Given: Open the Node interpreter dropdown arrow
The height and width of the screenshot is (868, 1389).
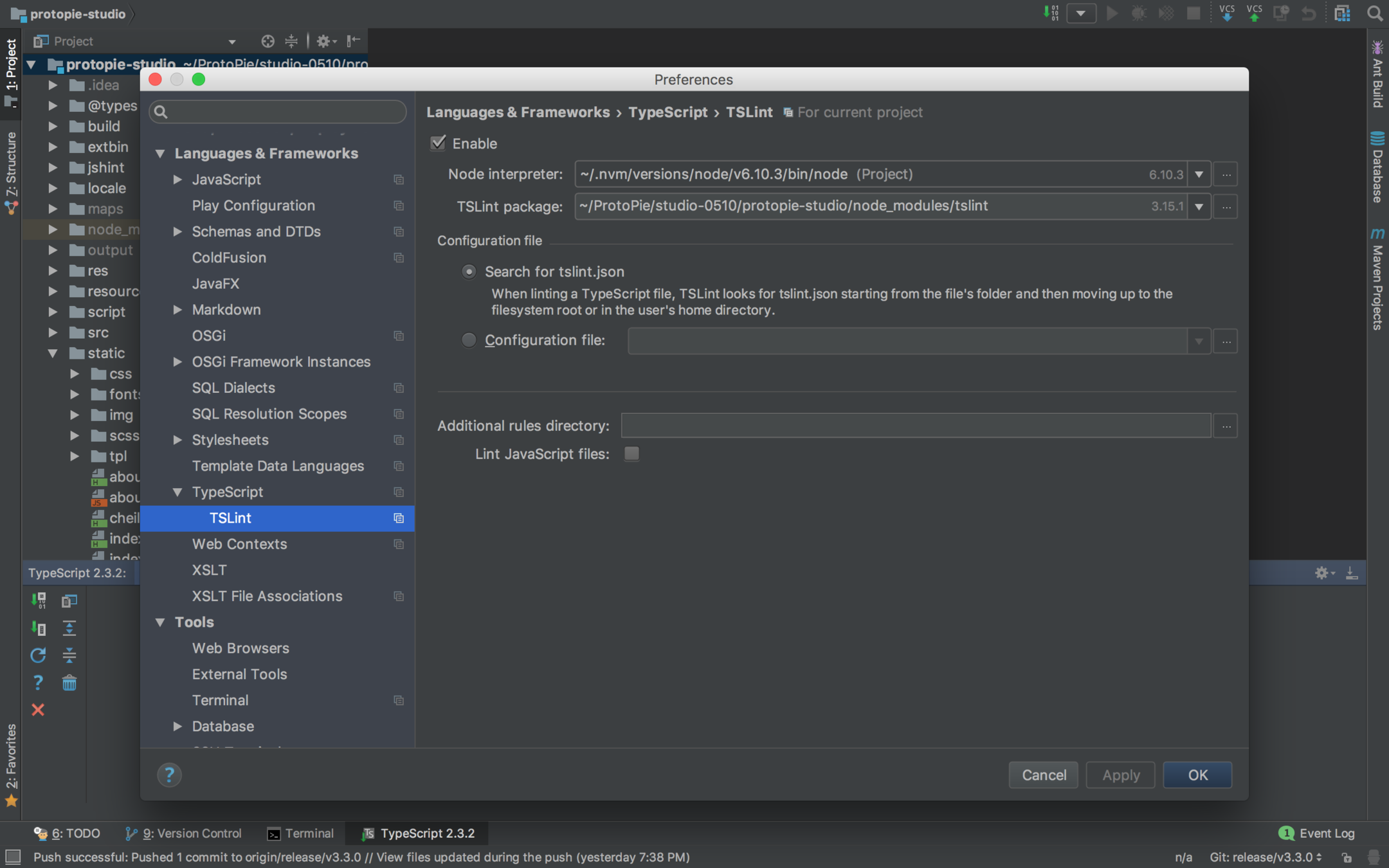Looking at the screenshot, I should (x=1199, y=174).
